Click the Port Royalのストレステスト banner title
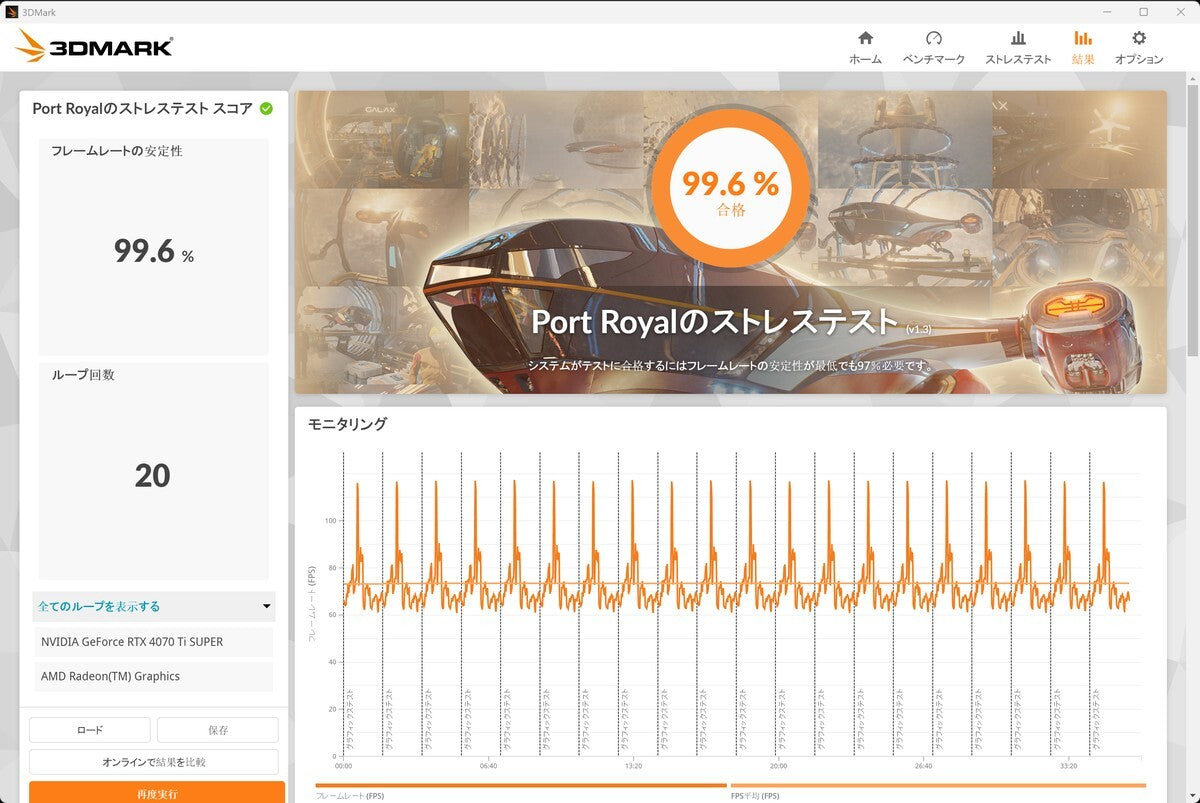This screenshot has height=803, width=1200. click(x=714, y=322)
